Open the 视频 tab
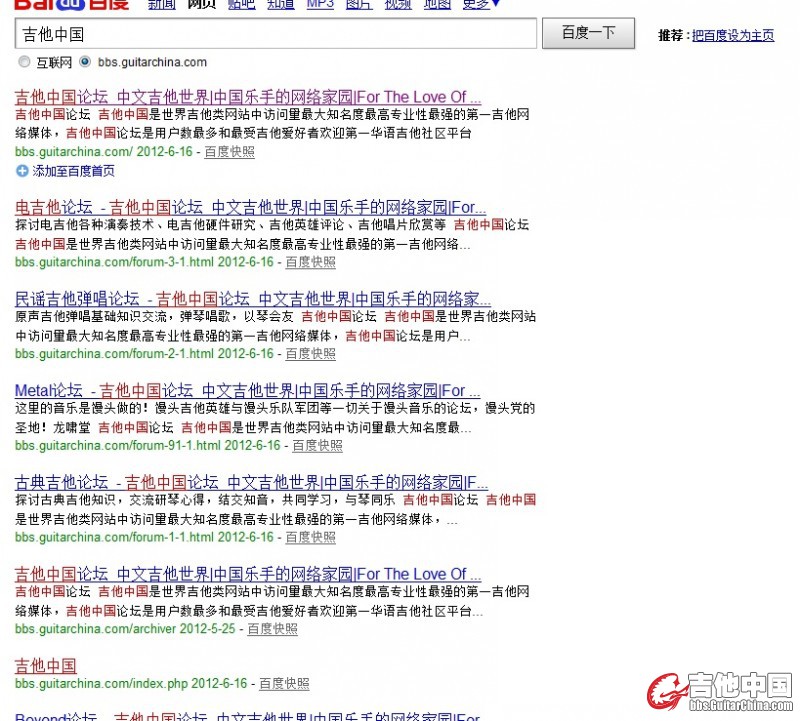The height and width of the screenshot is (721, 800). pos(398,5)
